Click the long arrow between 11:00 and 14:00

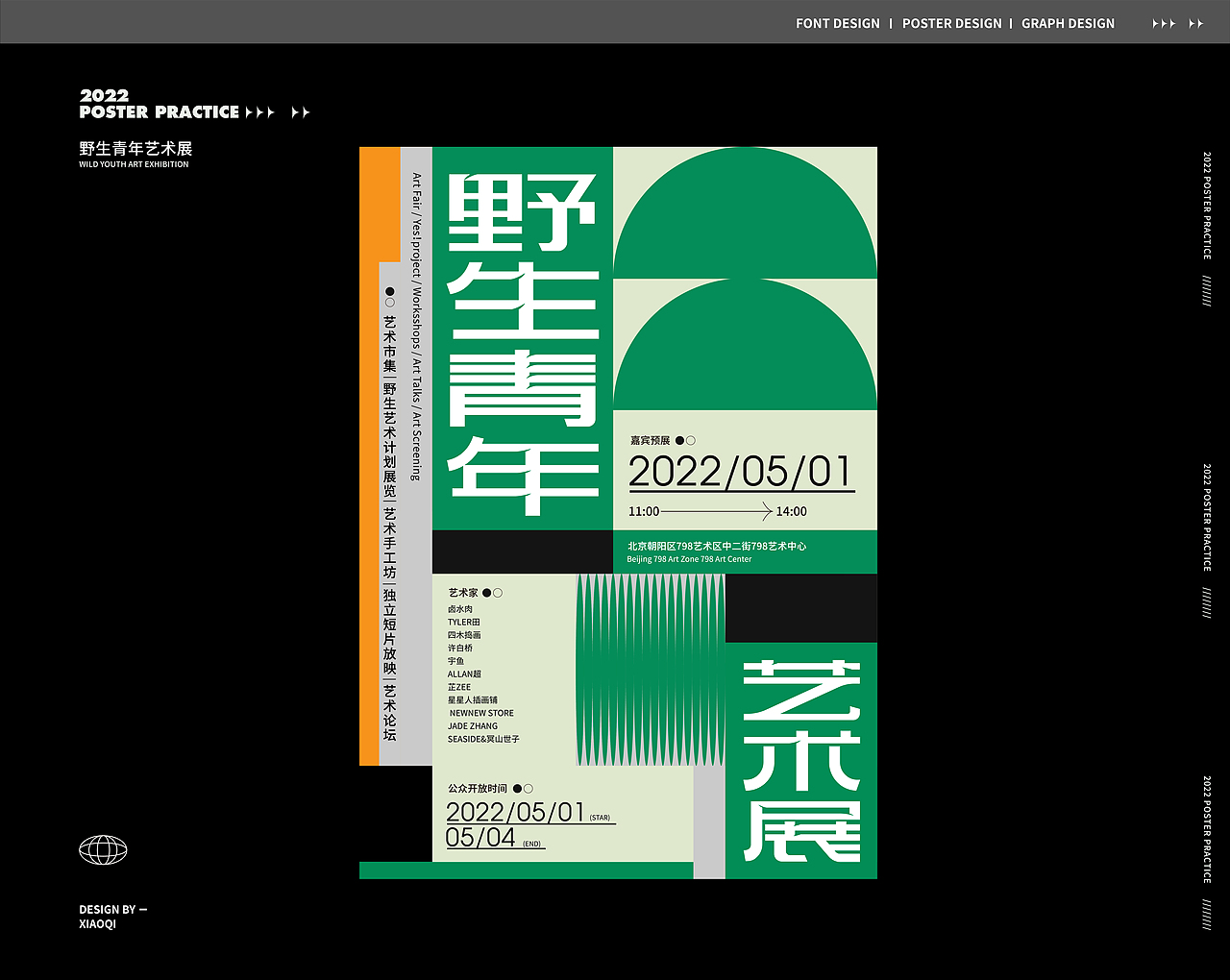[717, 511]
